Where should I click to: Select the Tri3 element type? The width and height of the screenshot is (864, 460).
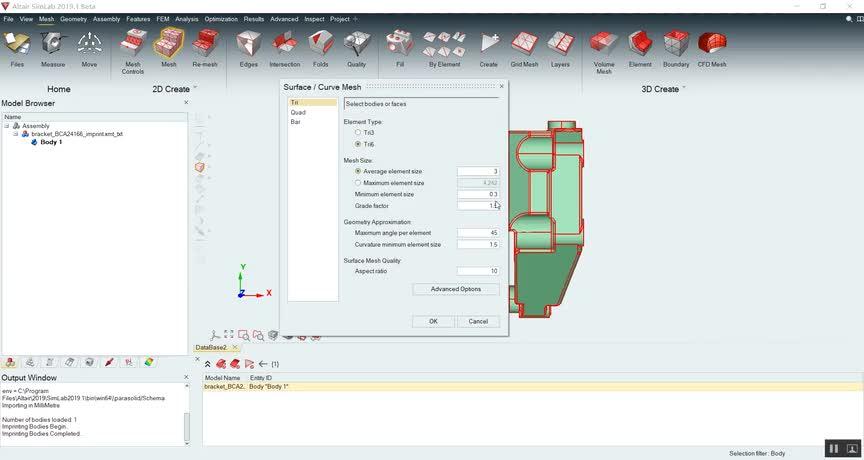[x=358, y=133]
